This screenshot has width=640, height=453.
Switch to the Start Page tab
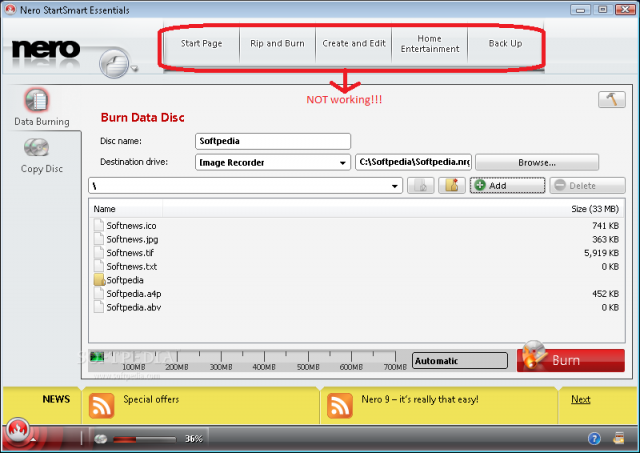(202, 44)
